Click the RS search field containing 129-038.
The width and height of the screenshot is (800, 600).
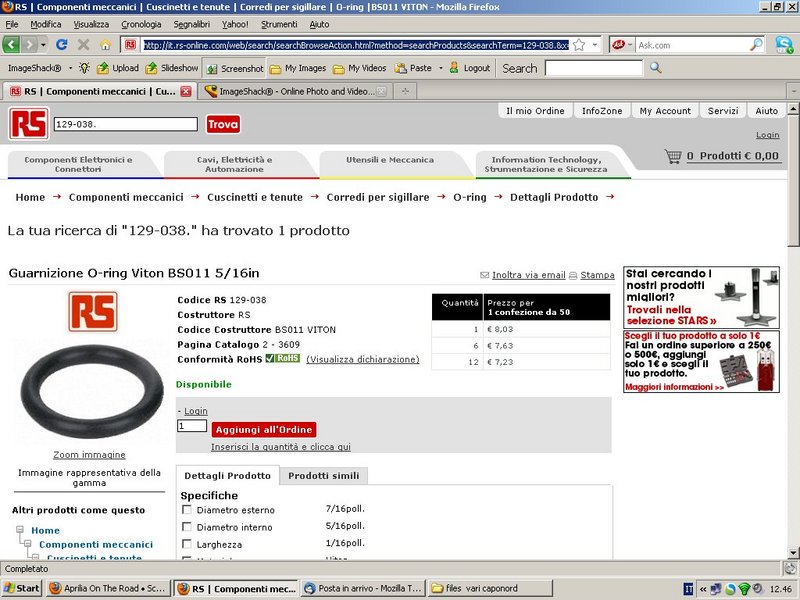click(126, 124)
